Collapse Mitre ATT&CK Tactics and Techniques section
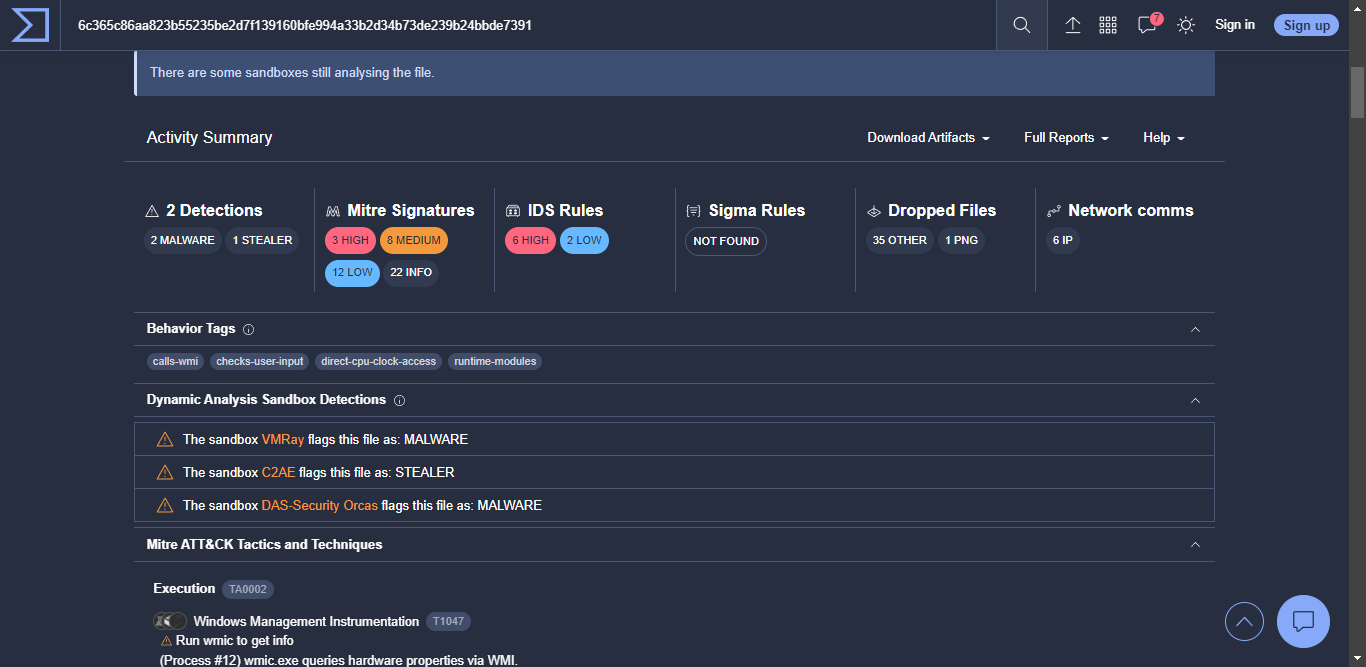Viewport: 1366px width, 667px height. point(1195,545)
